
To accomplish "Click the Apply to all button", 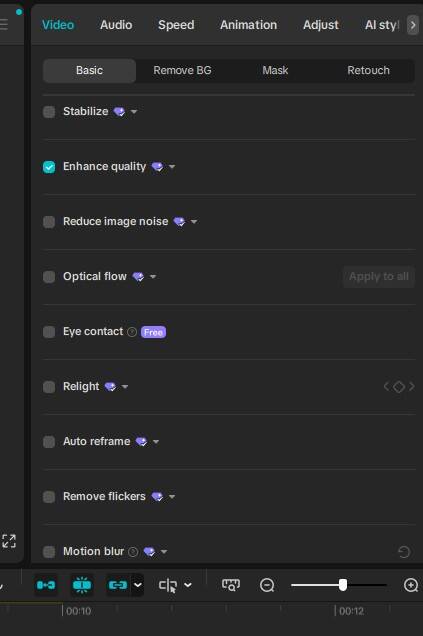I will pos(379,277).
